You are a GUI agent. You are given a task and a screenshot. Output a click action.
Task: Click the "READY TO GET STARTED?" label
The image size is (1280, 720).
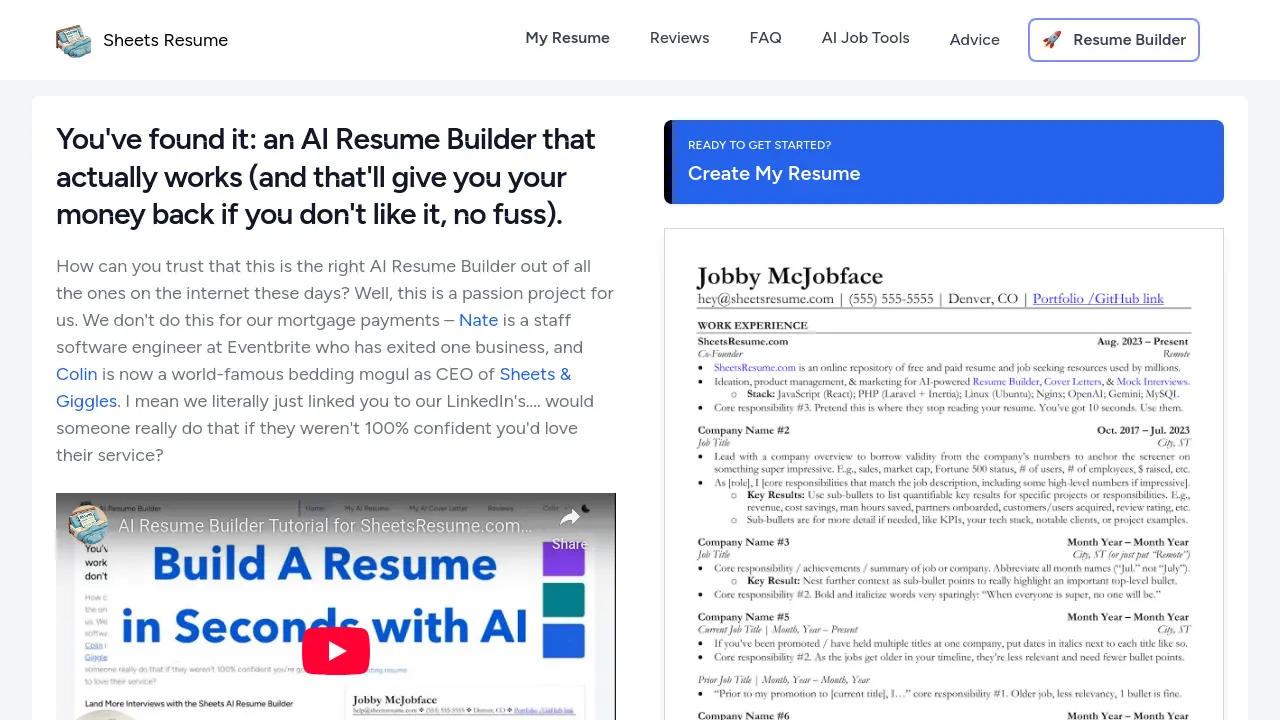click(x=759, y=145)
